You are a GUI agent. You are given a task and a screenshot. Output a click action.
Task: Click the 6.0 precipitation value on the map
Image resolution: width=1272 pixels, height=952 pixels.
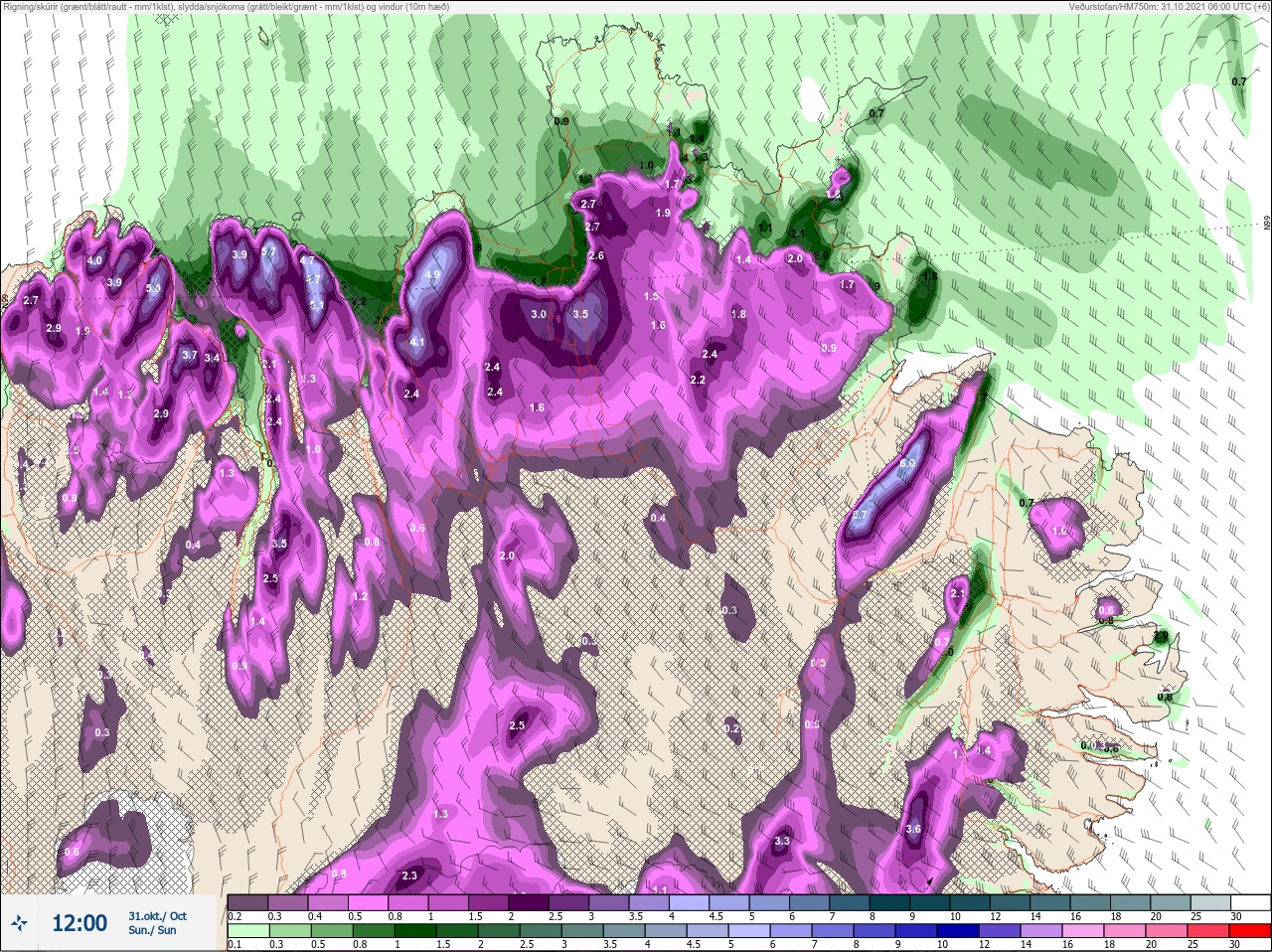(906, 464)
